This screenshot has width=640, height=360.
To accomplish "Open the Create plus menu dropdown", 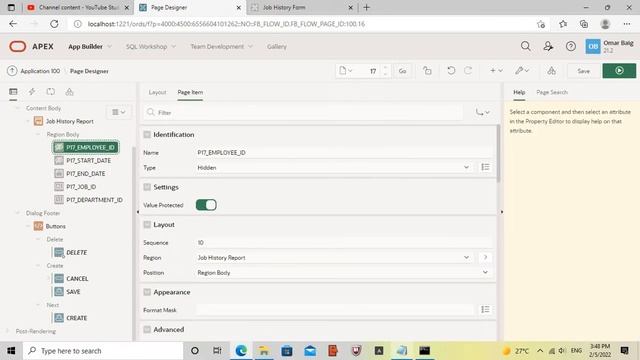I will point(496,71).
